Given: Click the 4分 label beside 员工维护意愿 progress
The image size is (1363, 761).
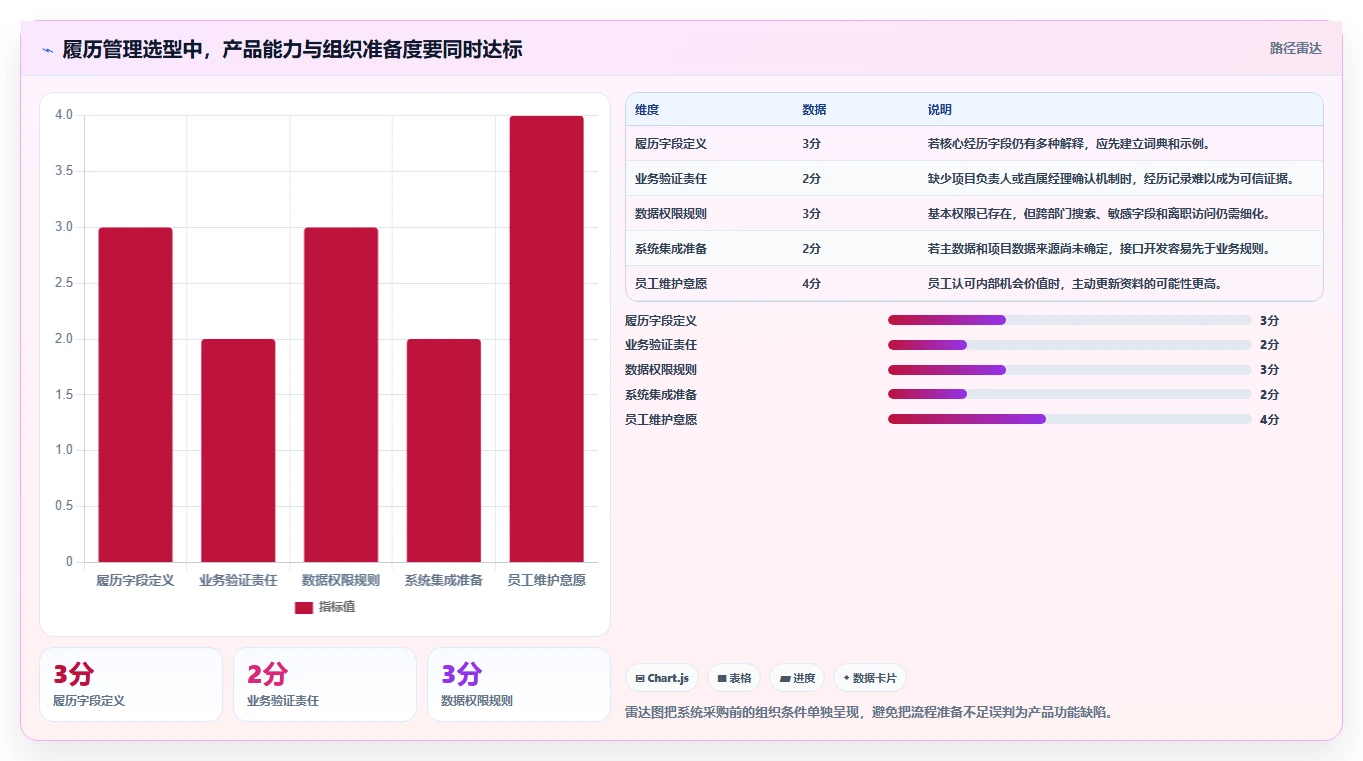Looking at the screenshot, I should pos(1269,419).
